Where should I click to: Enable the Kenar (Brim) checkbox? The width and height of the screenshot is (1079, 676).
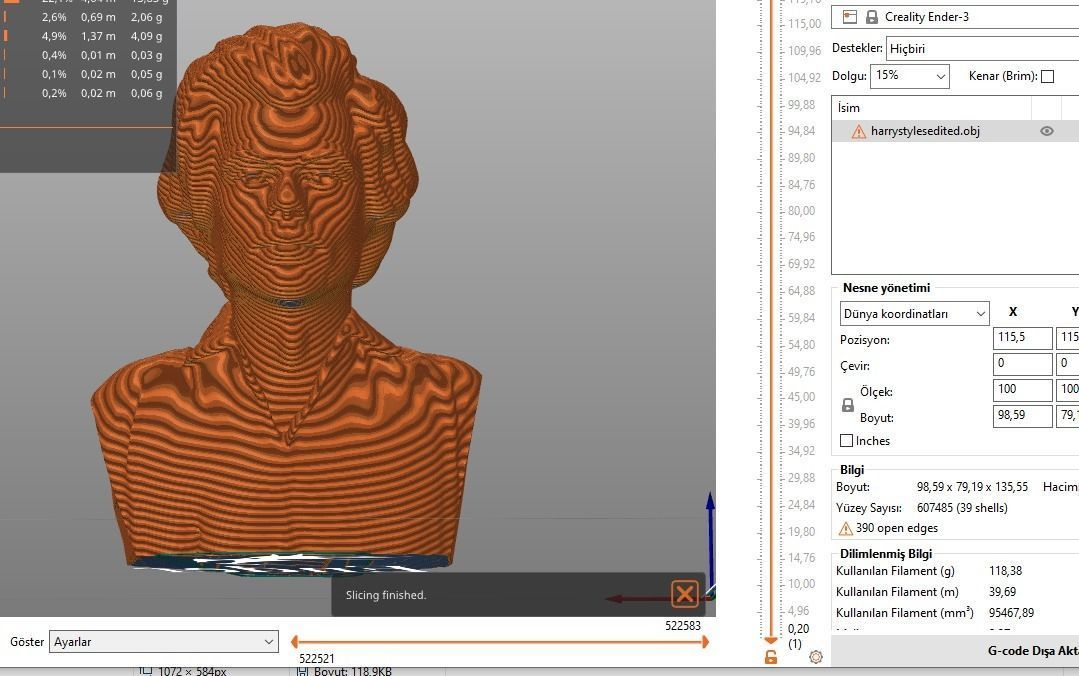tap(1047, 76)
